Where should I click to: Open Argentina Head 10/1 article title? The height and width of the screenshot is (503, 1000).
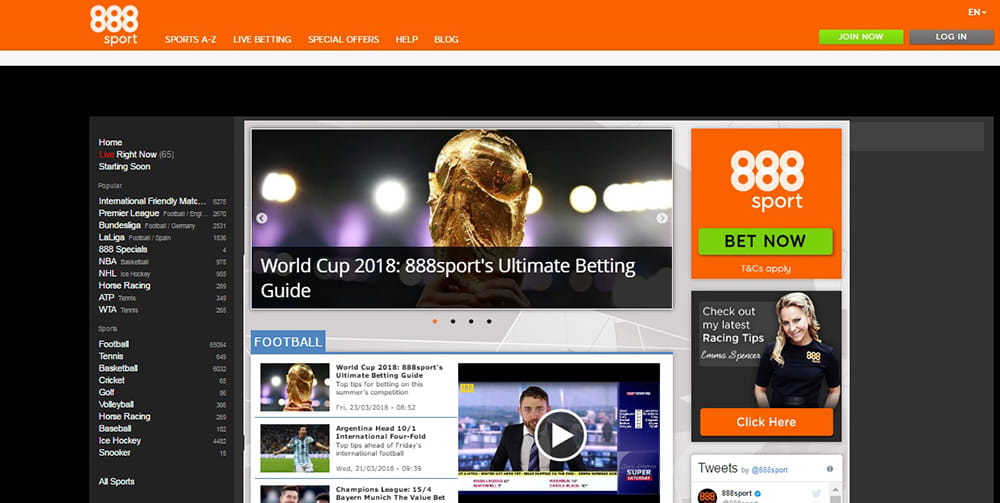click(381, 432)
